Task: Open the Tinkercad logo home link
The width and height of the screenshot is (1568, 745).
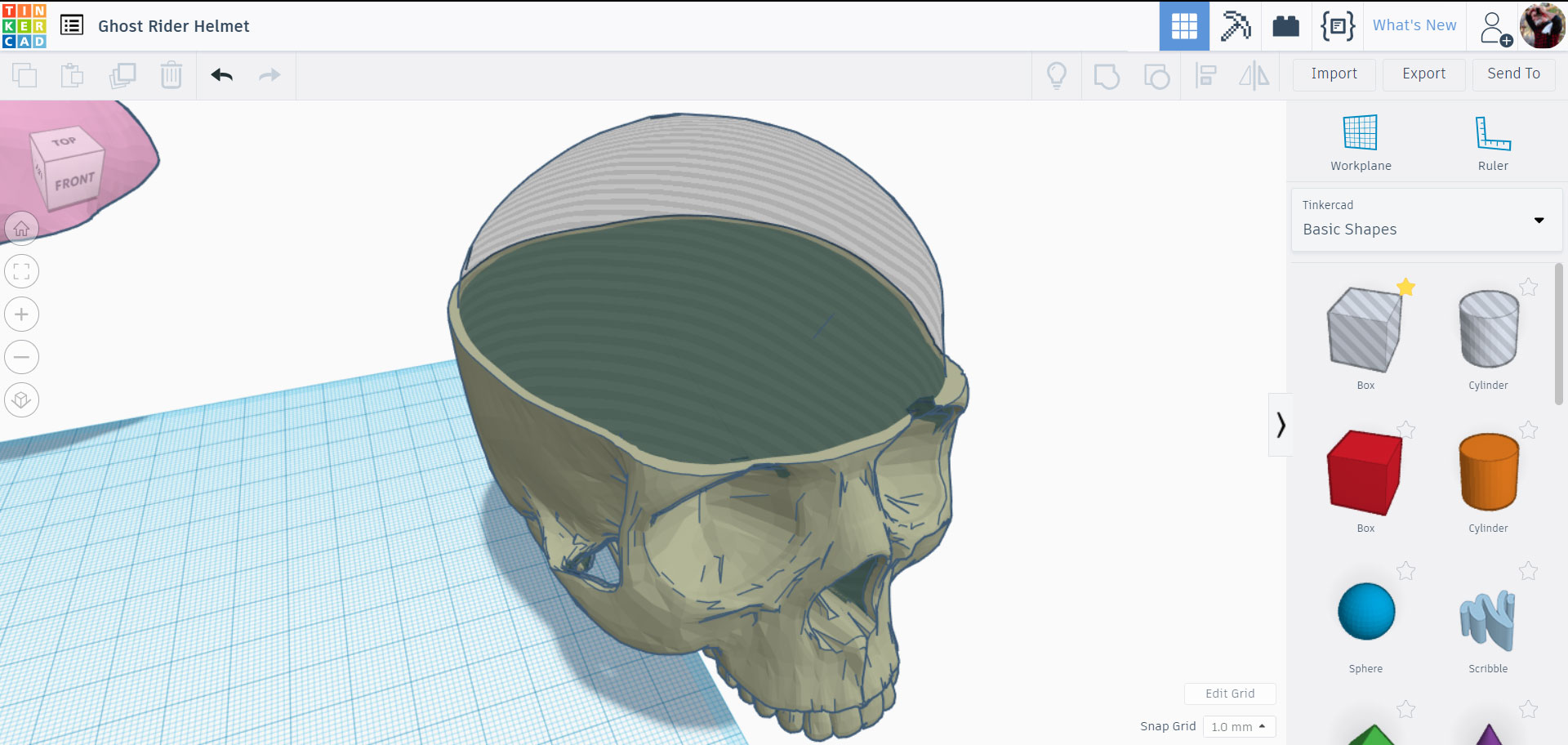Action: pyautogui.click(x=24, y=26)
